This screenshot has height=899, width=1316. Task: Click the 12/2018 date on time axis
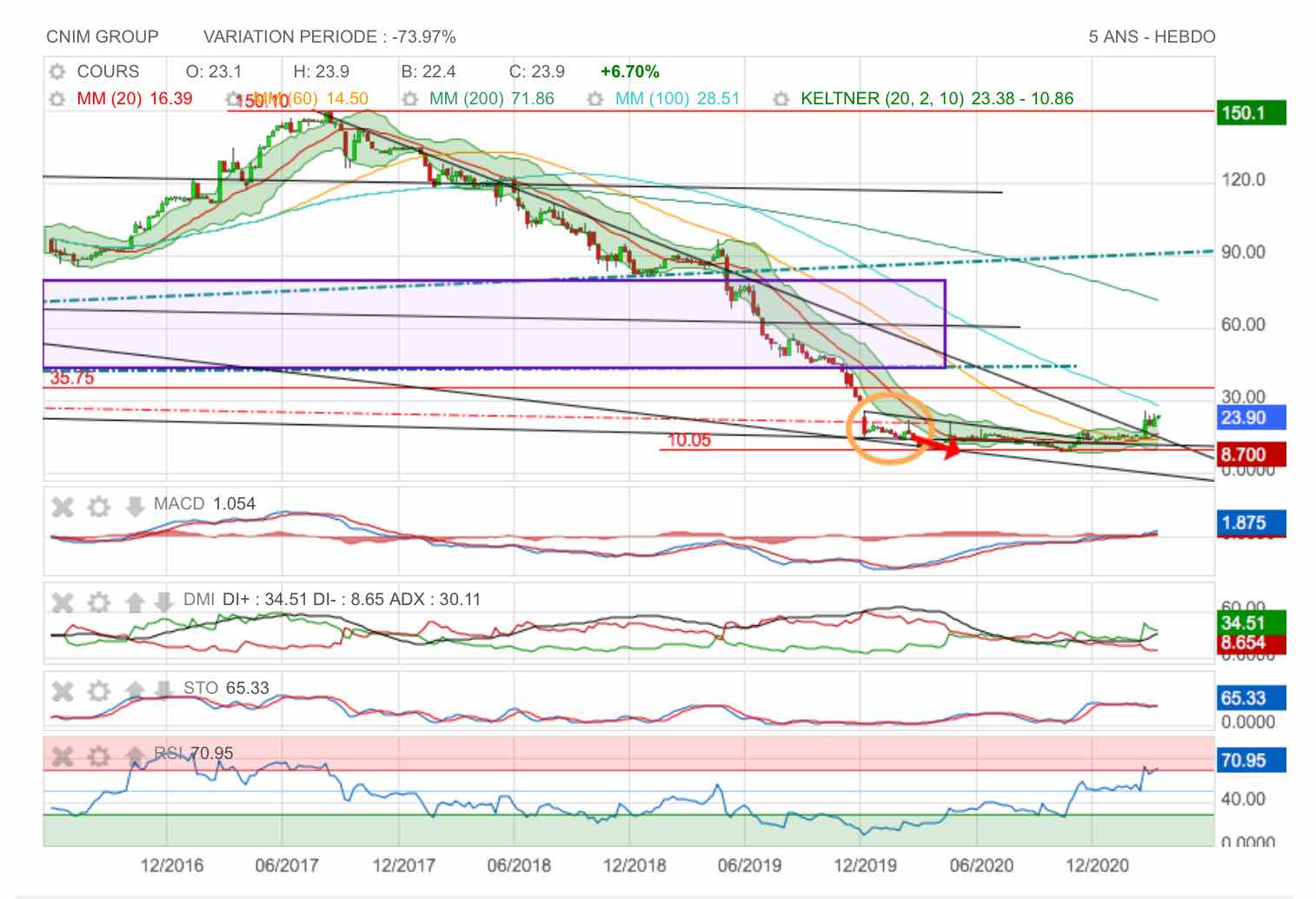(635, 865)
